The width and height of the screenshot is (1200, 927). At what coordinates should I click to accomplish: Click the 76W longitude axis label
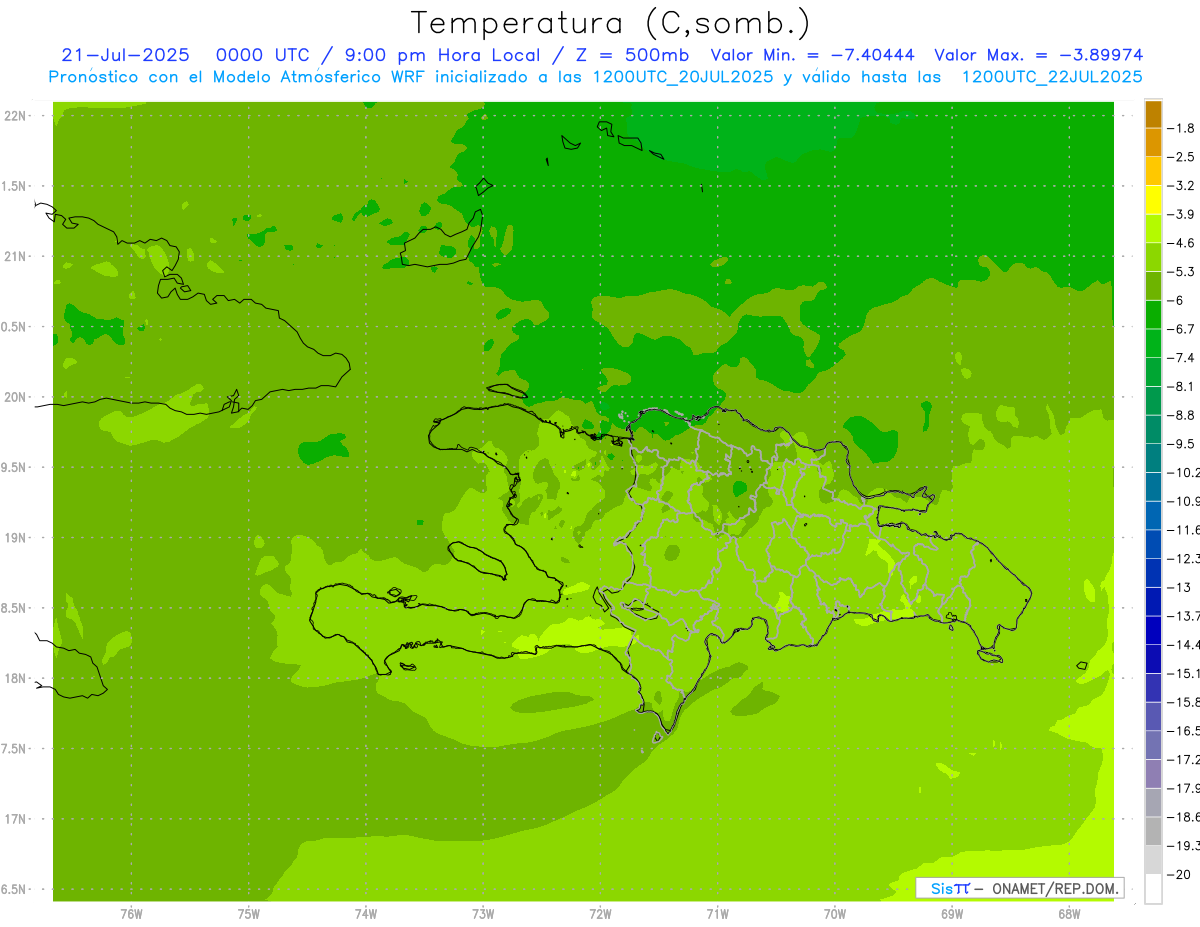point(131,913)
